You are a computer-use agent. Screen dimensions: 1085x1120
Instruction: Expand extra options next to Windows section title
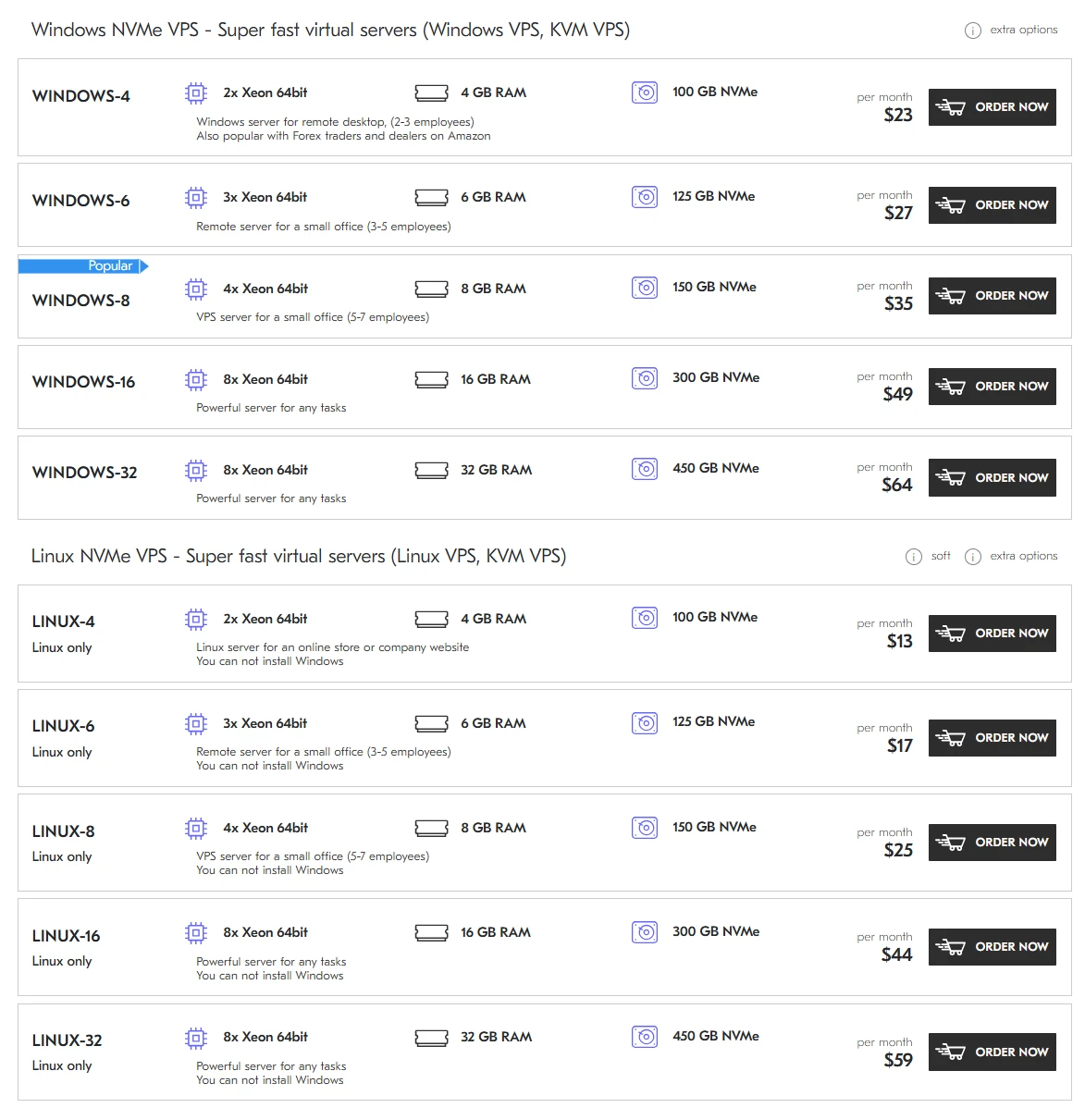coord(1025,29)
